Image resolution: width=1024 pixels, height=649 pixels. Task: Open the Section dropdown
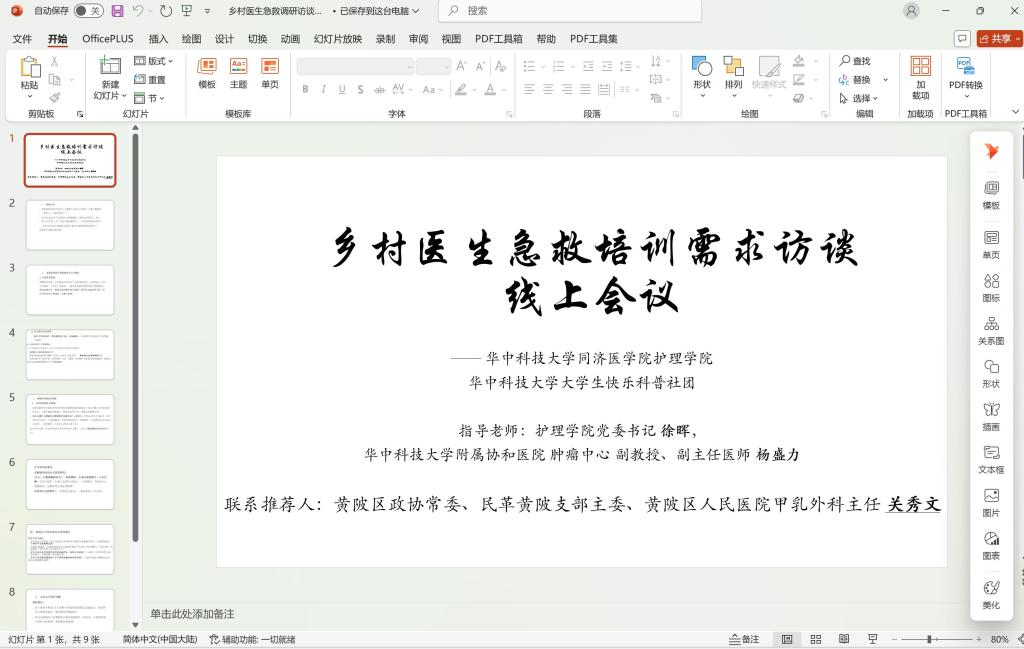coord(150,98)
